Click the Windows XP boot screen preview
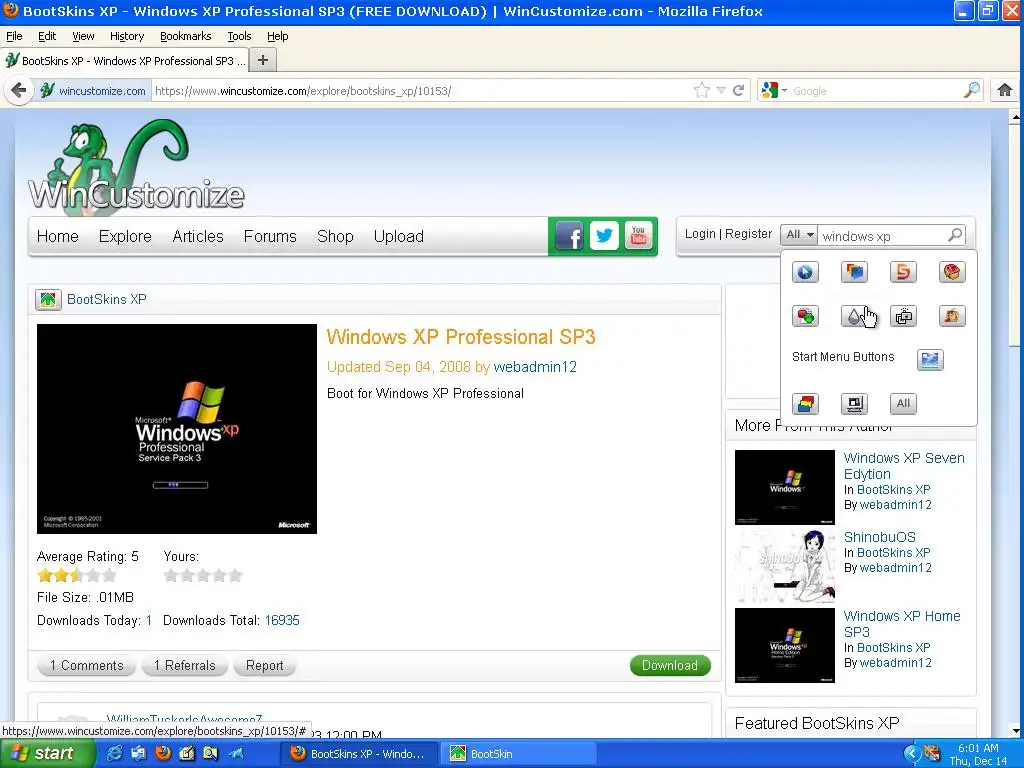The height and width of the screenshot is (768, 1024). [177, 429]
